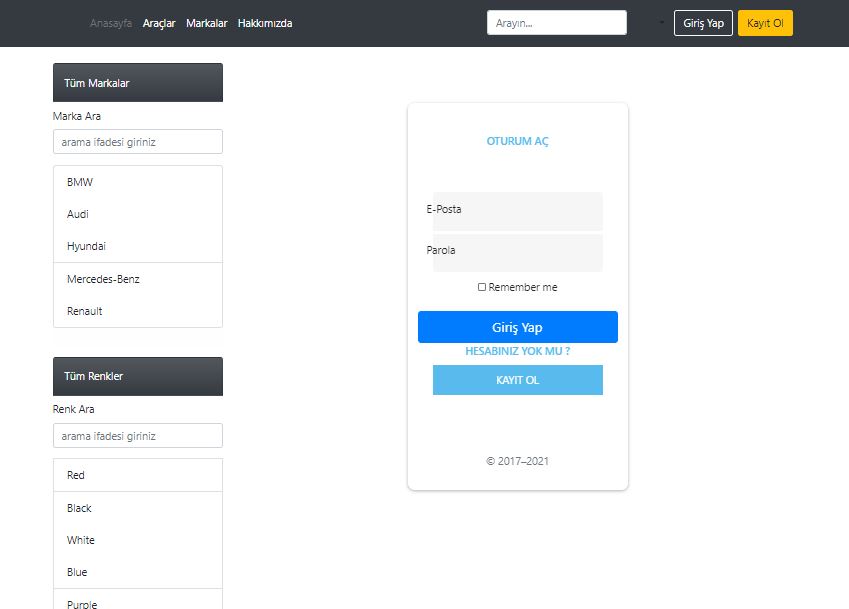Go to the Hakkımızda page
The image size is (849, 609).
tap(264, 22)
